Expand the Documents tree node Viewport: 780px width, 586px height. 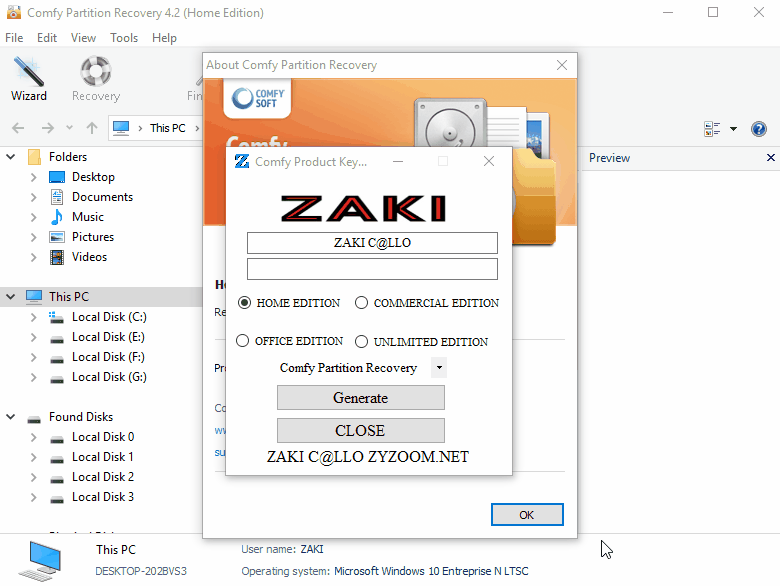33,197
